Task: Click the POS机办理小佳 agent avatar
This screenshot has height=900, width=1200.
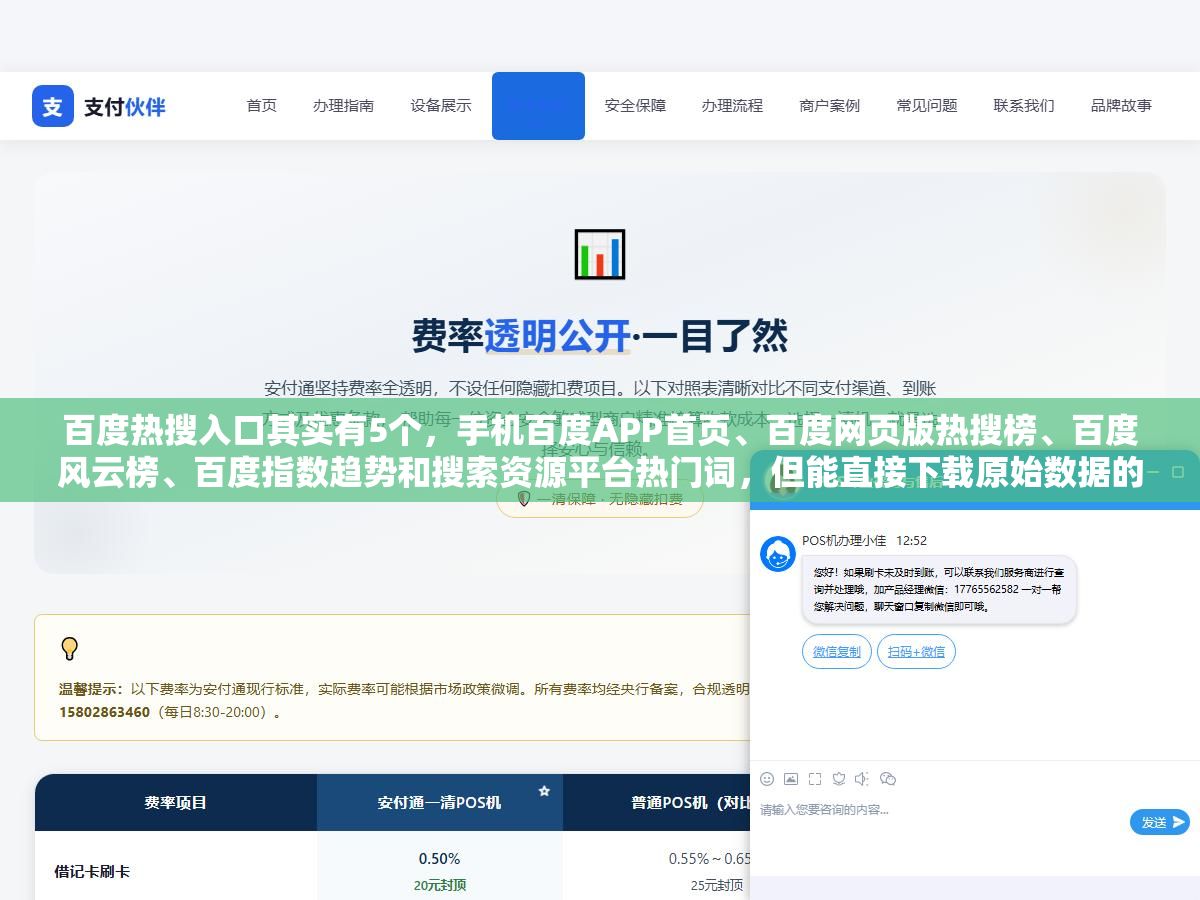Action: pyautogui.click(x=778, y=554)
